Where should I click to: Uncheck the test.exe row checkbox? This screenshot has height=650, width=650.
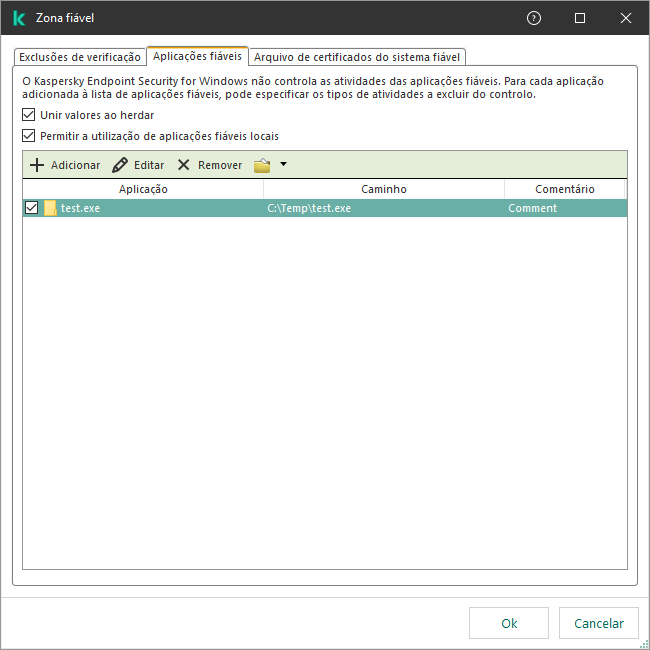[x=32, y=208]
